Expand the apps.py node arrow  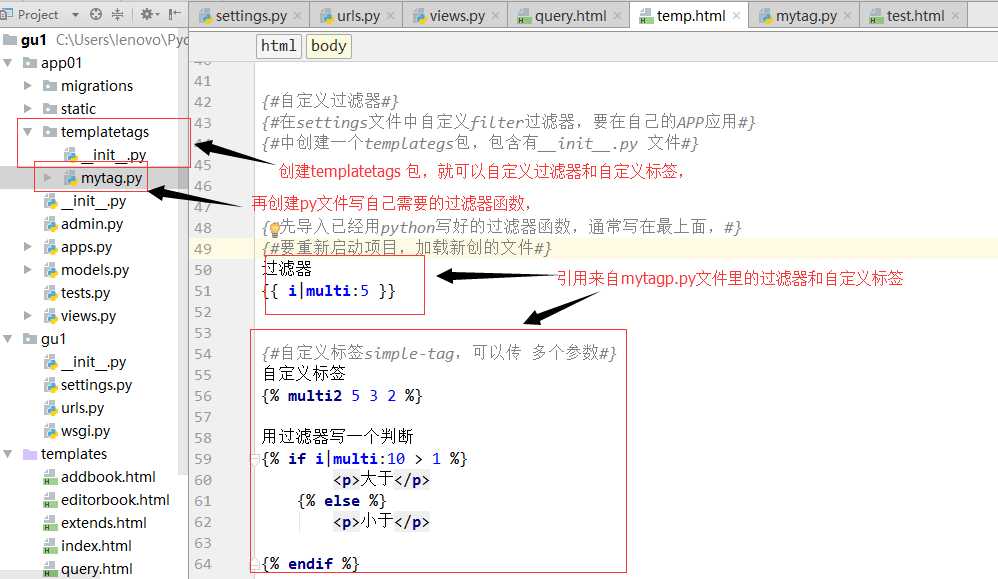pyautogui.click(x=27, y=246)
